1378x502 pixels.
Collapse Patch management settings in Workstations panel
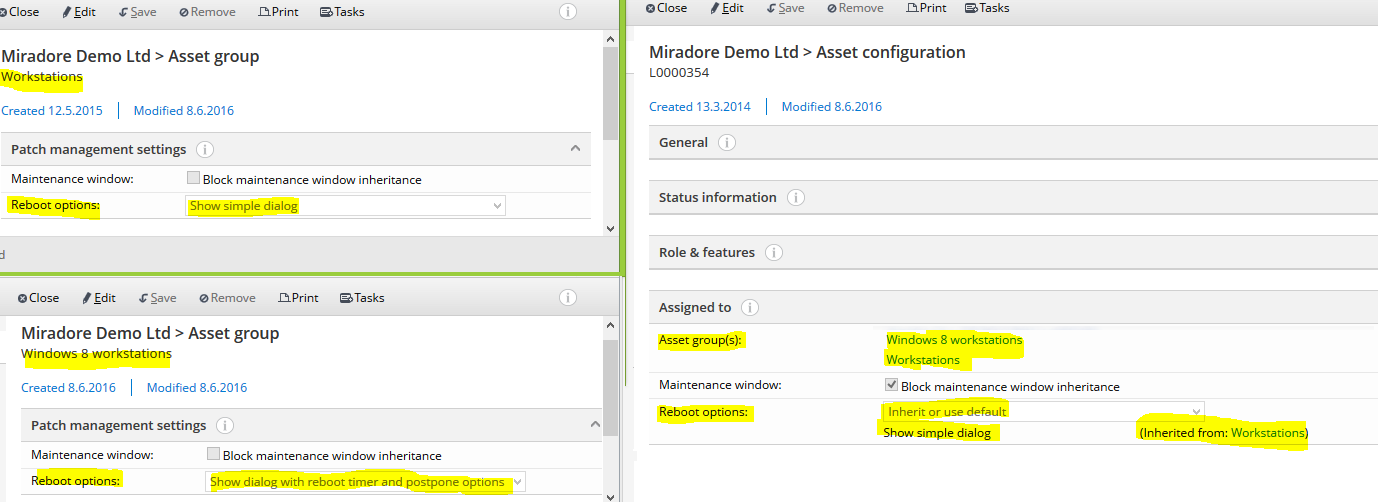click(x=575, y=149)
